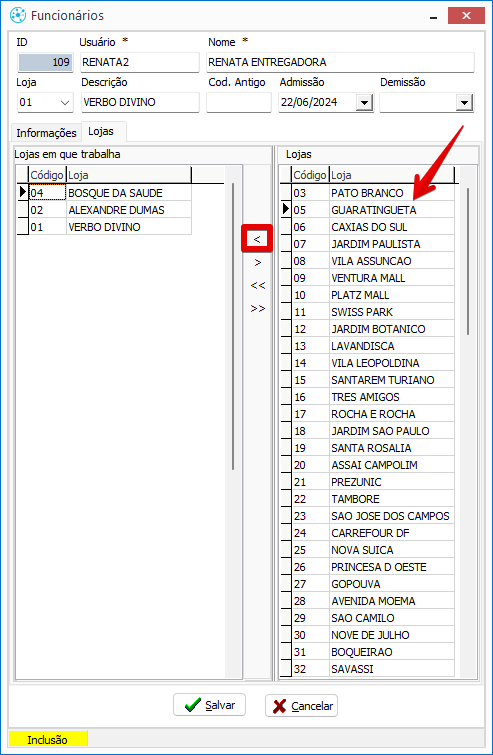The image size is (493, 755).
Task: Switch to the Informações tab
Action: coord(46,133)
